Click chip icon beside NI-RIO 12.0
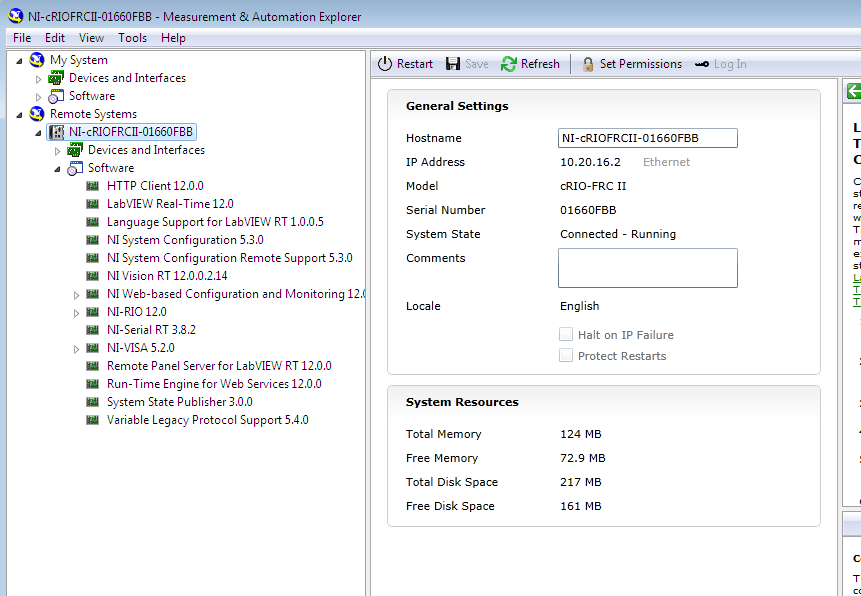 [92, 312]
